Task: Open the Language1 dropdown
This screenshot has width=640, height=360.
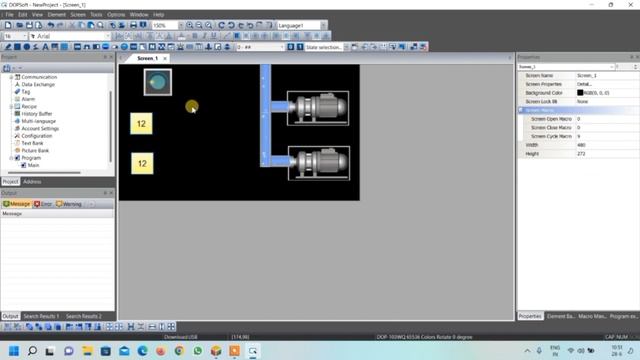Action: pos(323,25)
